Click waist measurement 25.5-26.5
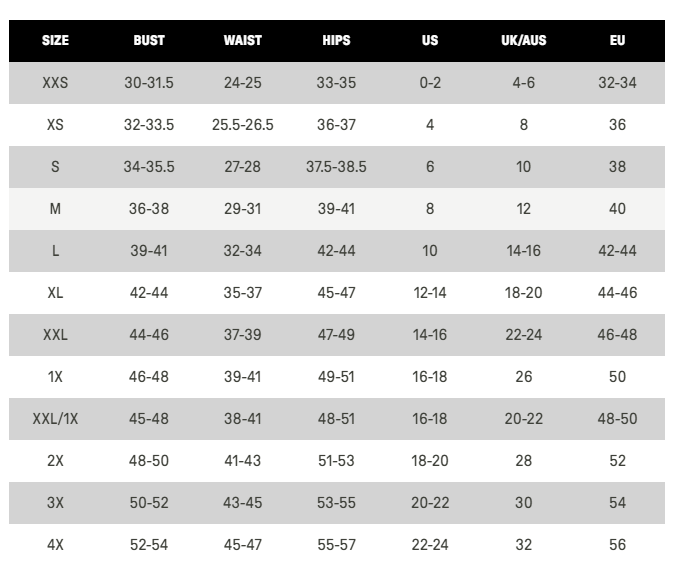Viewport: 679px width, 576px height. (243, 125)
